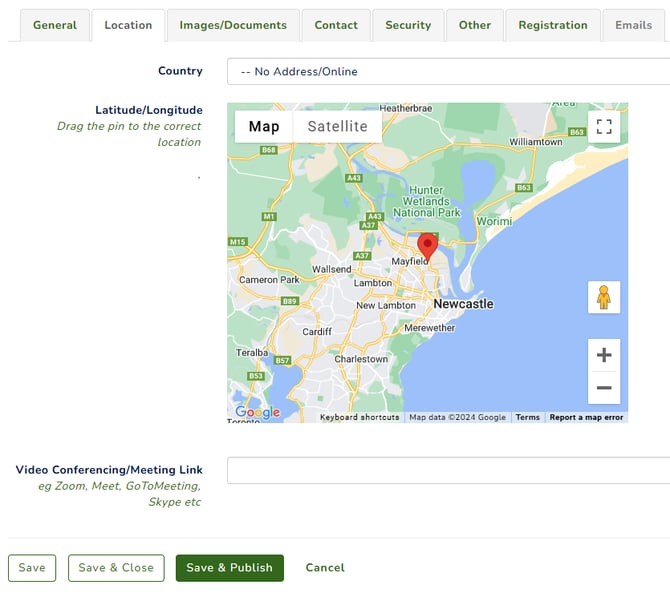Screen dimensions: 670x597
Task: Click the Cardiff label on the map
Action: 317,332
